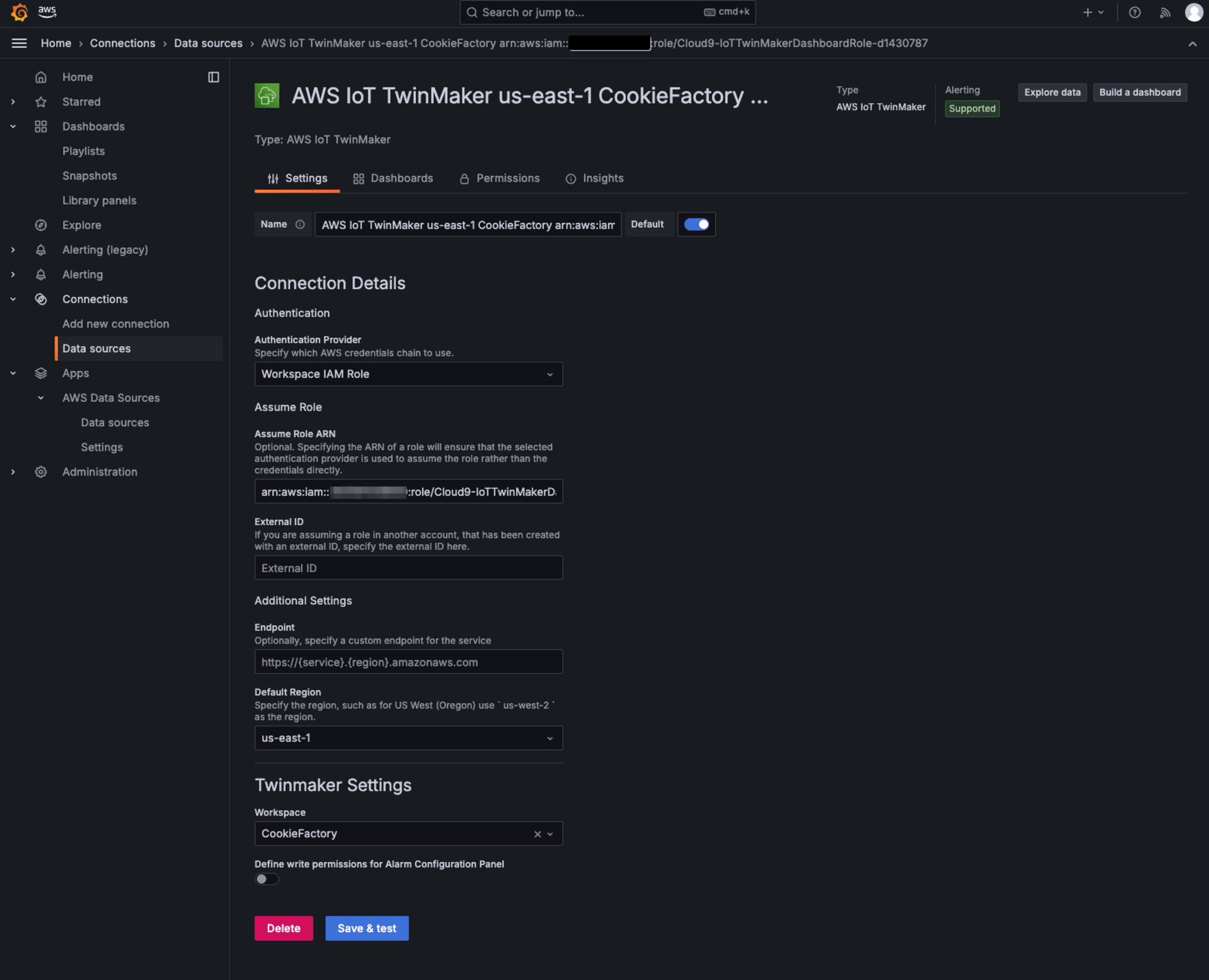
Task: Select Data sources under Connections
Action: (x=140, y=349)
